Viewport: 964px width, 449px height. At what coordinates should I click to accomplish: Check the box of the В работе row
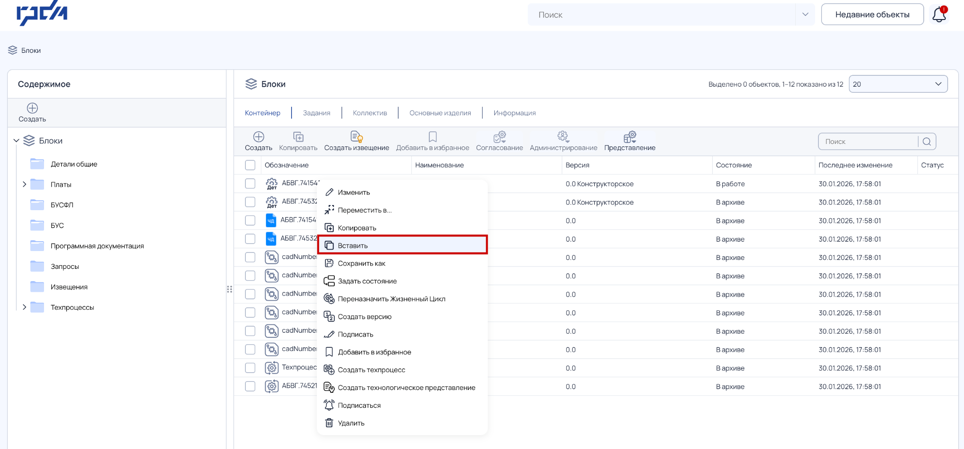coord(250,183)
